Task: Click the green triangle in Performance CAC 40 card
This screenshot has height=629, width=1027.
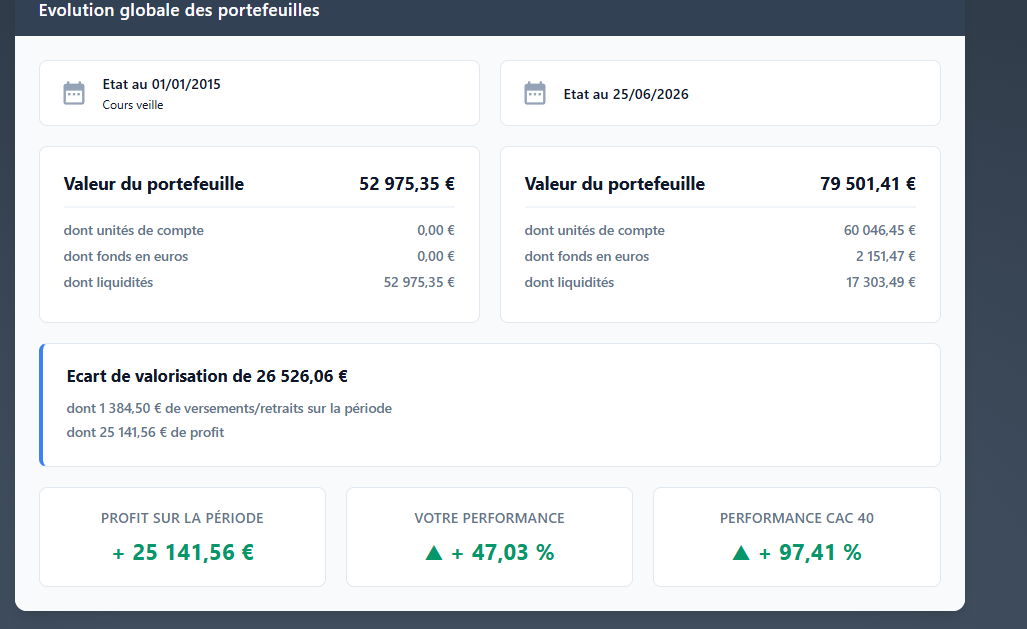Action: point(741,553)
